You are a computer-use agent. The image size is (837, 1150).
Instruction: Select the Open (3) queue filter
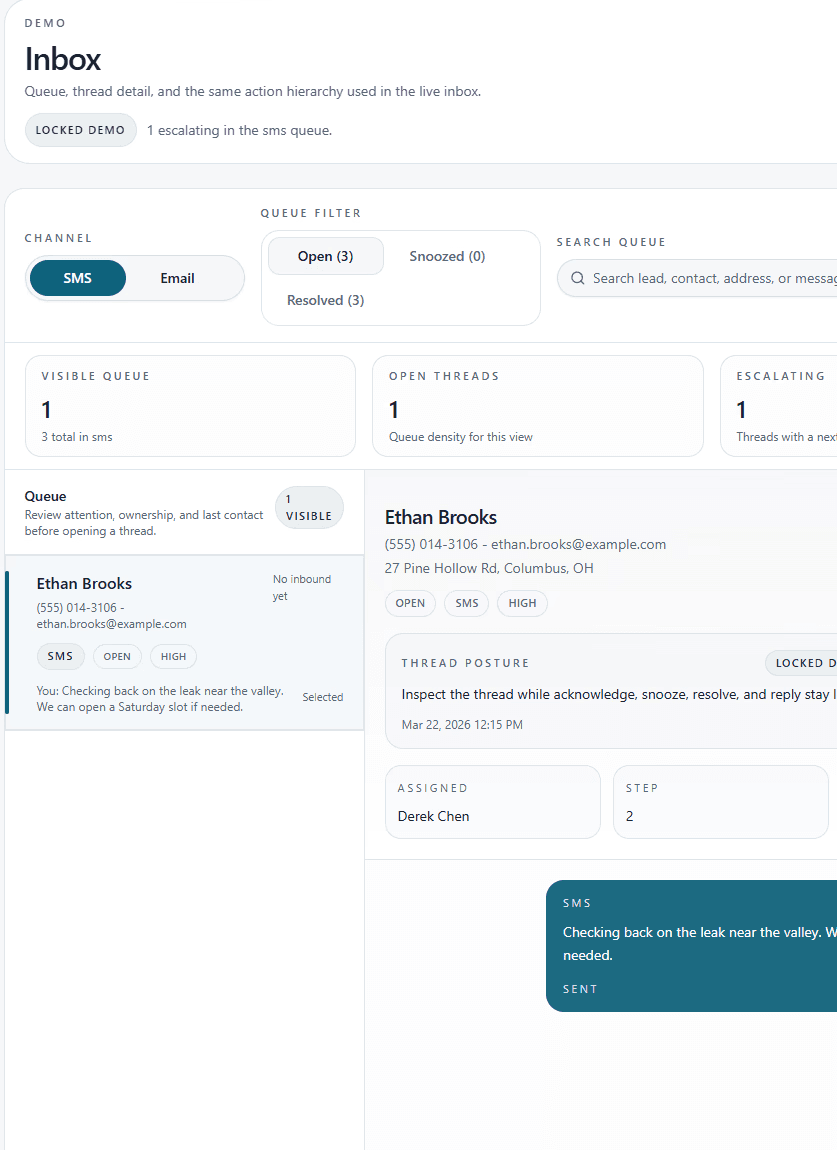[326, 256]
